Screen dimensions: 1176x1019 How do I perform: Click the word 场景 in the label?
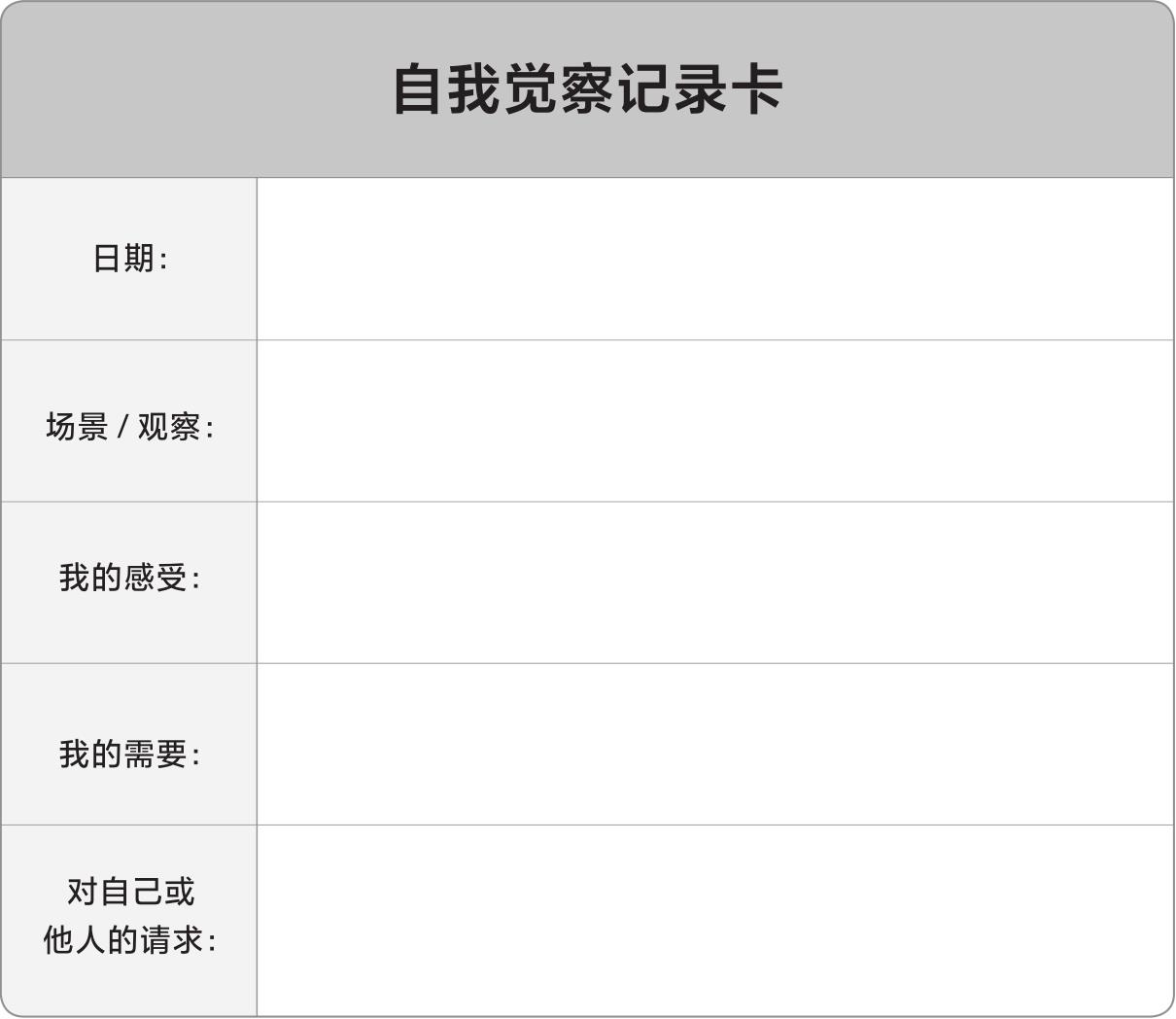[77, 427]
